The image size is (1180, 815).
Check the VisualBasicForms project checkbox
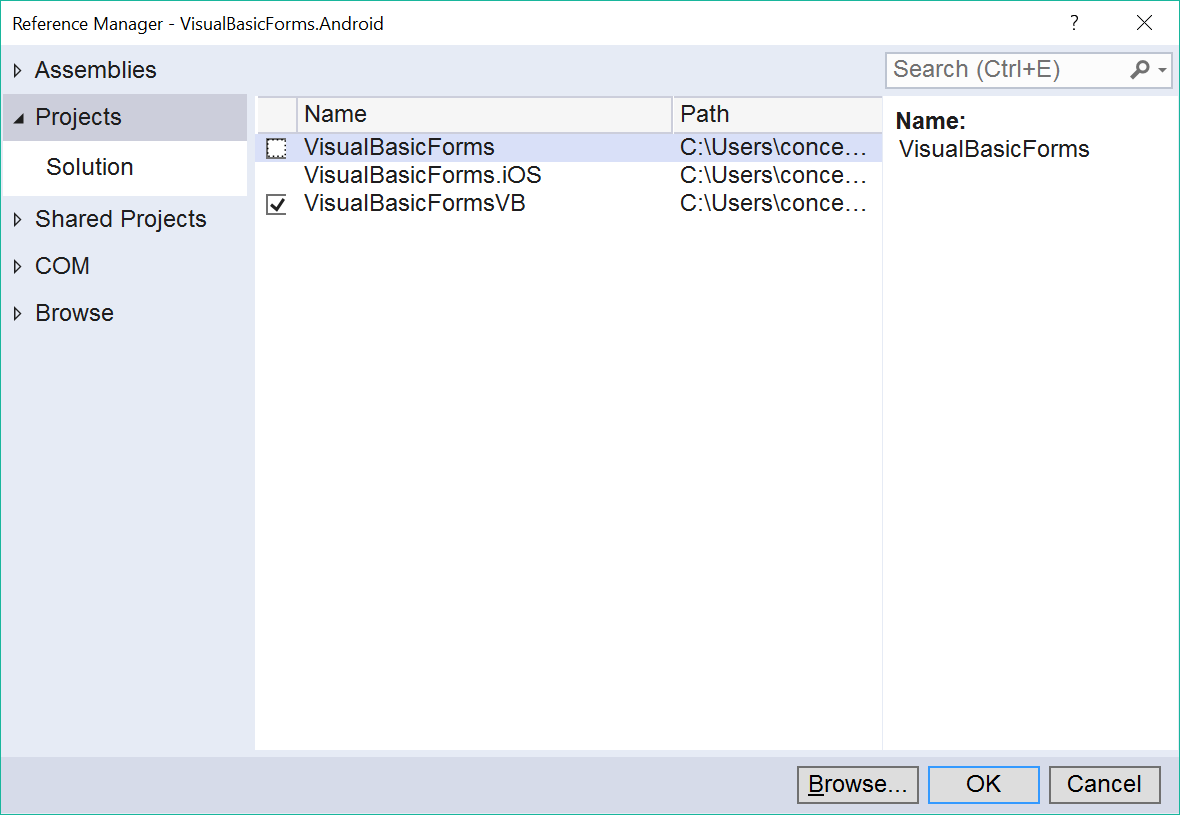click(x=276, y=148)
